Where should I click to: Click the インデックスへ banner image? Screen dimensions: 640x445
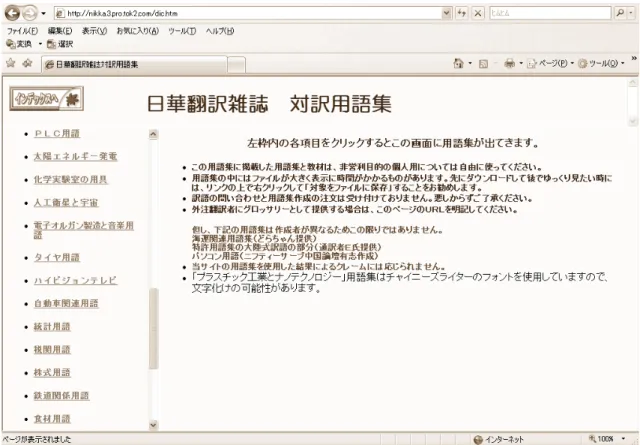pos(47,98)
